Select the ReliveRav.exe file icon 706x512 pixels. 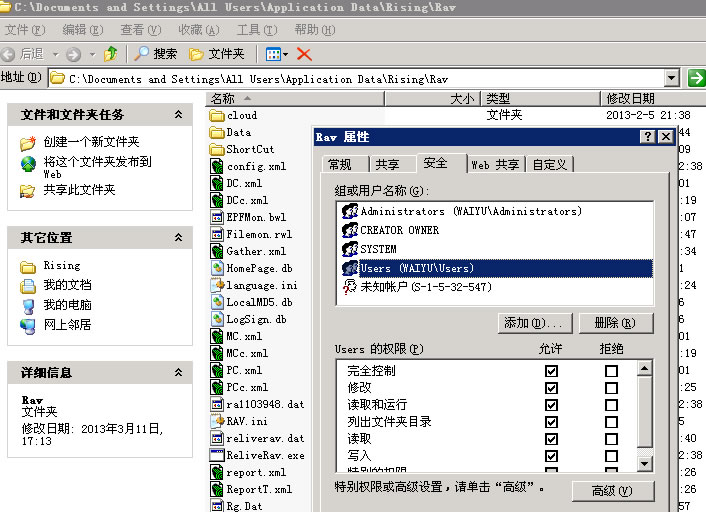tap(217, 455)
